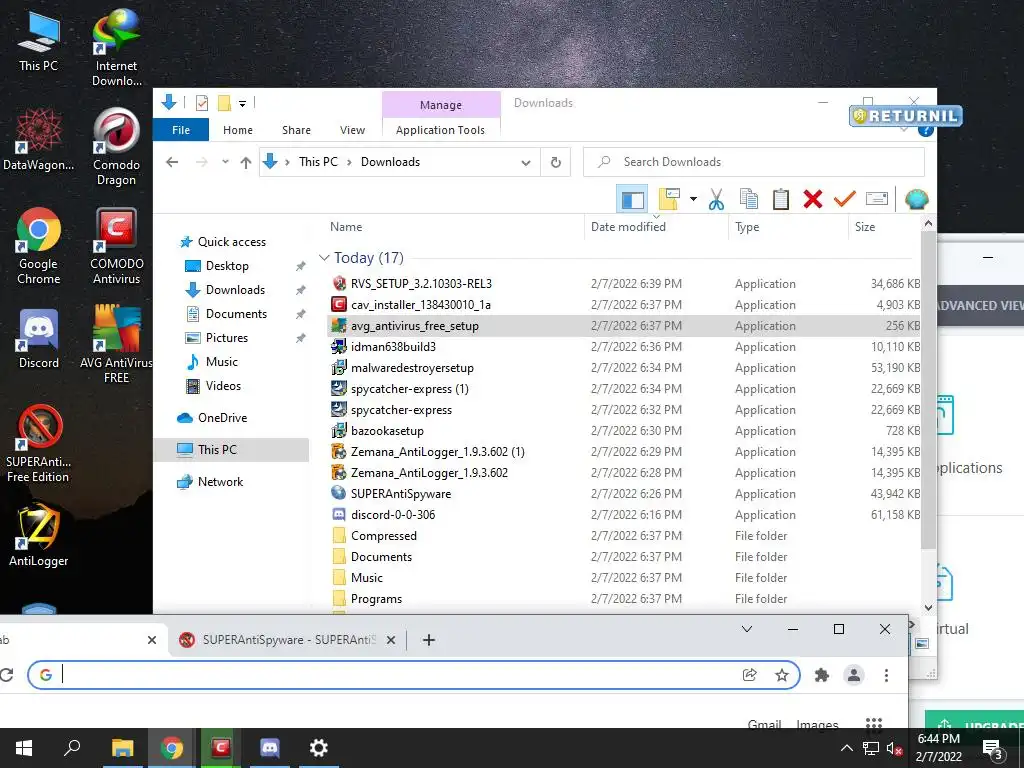Open AVG AntiVirus FREE desktop icon
The width and height of the screenshot is (1024, 768).
click(x=116, y=344)
